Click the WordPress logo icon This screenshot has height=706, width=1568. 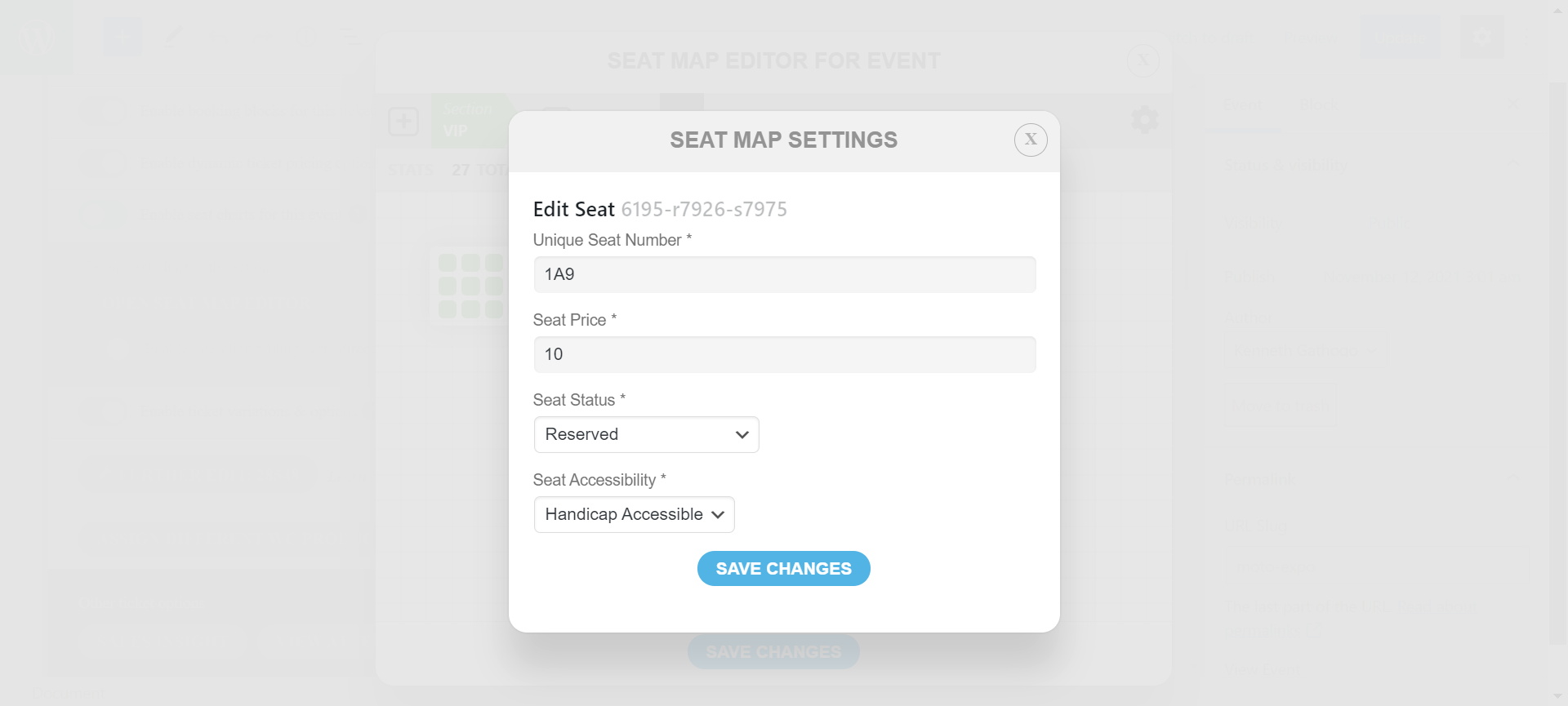click(37, 37)
